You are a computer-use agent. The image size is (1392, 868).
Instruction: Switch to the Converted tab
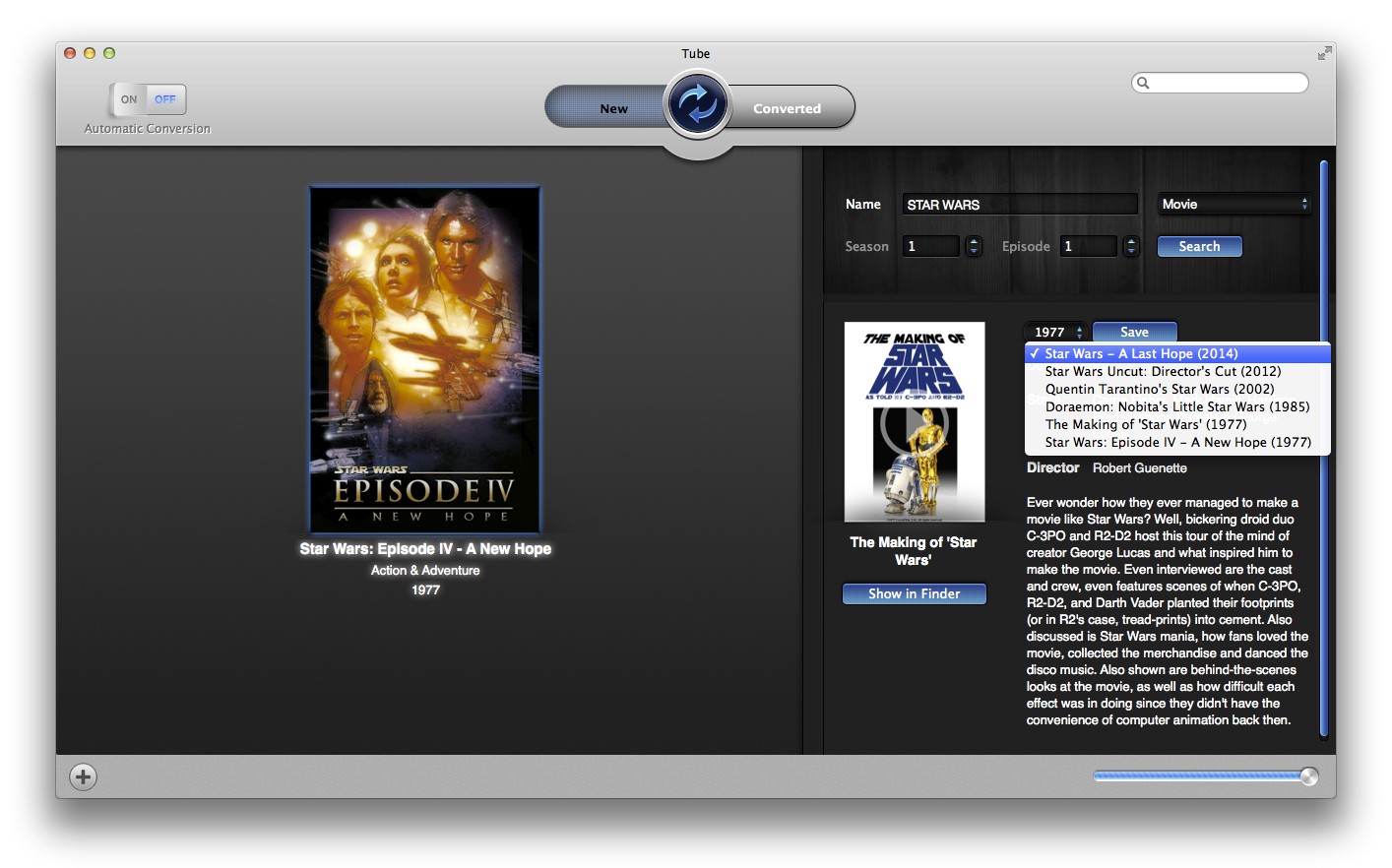788,108
